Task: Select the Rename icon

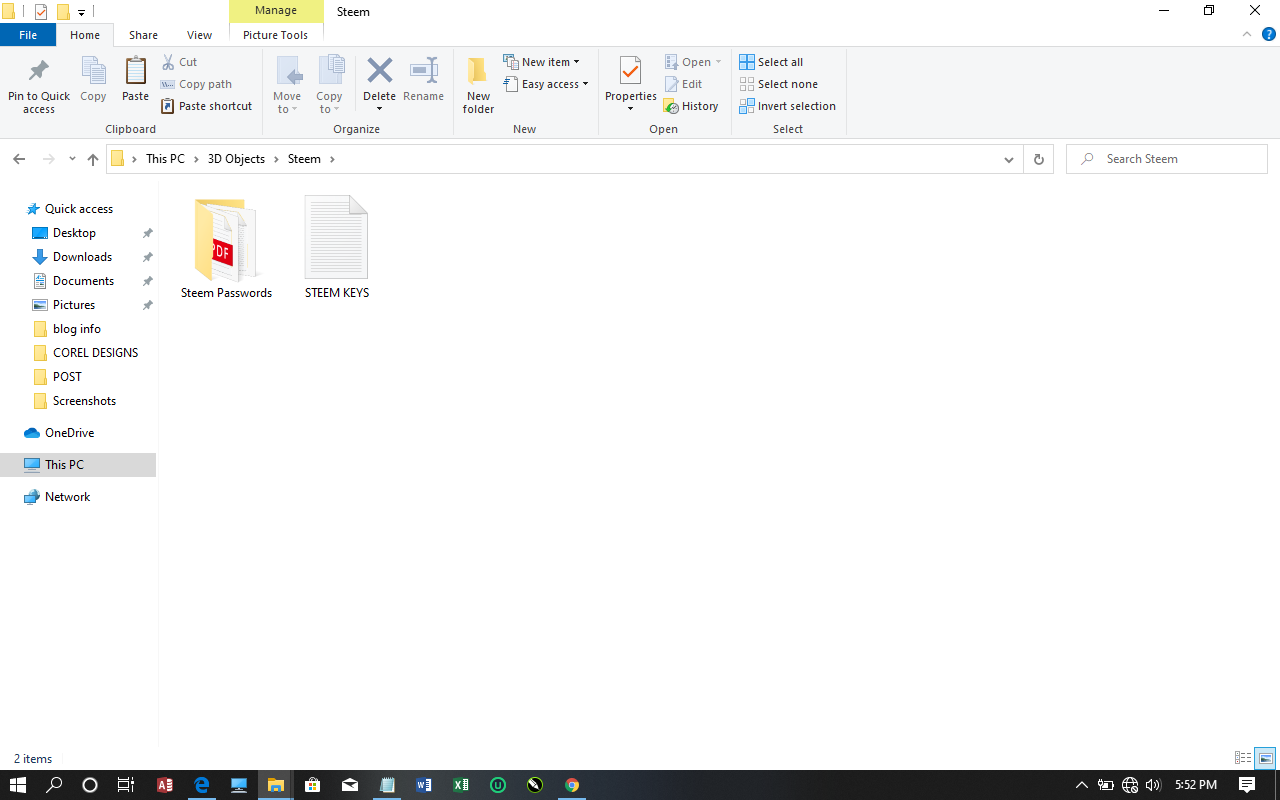Action: [423, 78]
